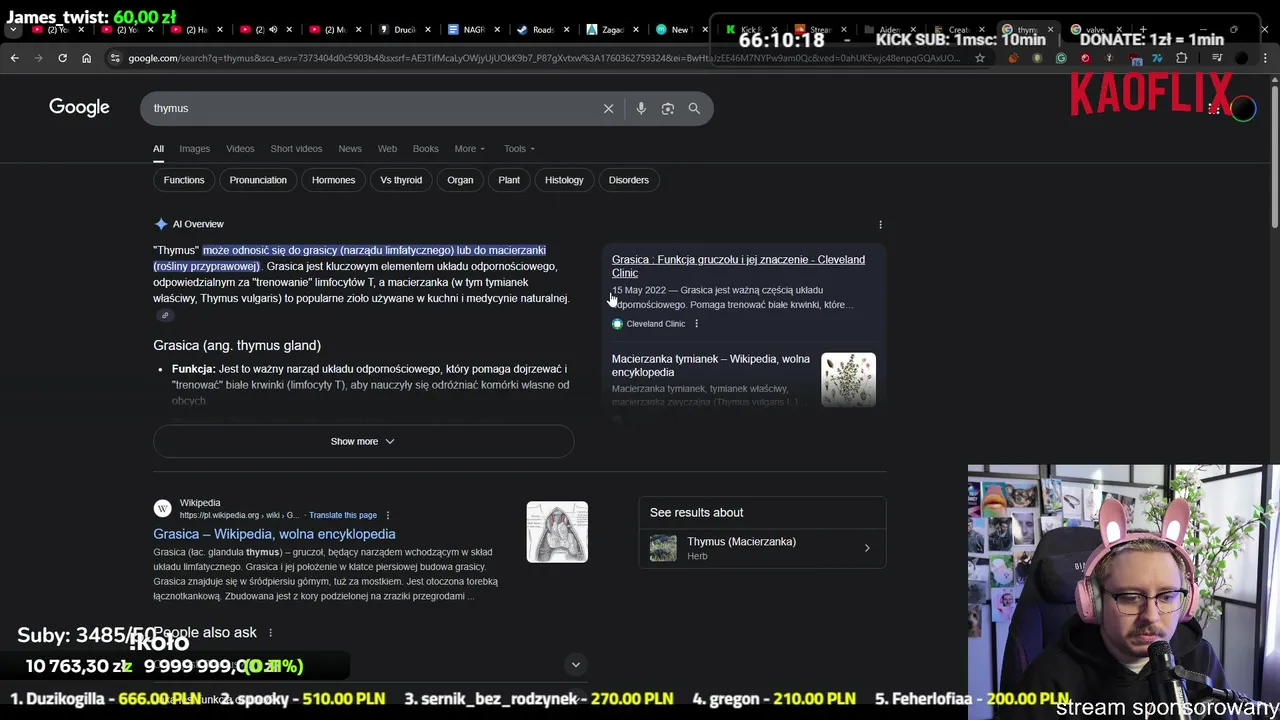Switch to the Books tab
The image size is (1280, 720).
(x=426, y=149)
